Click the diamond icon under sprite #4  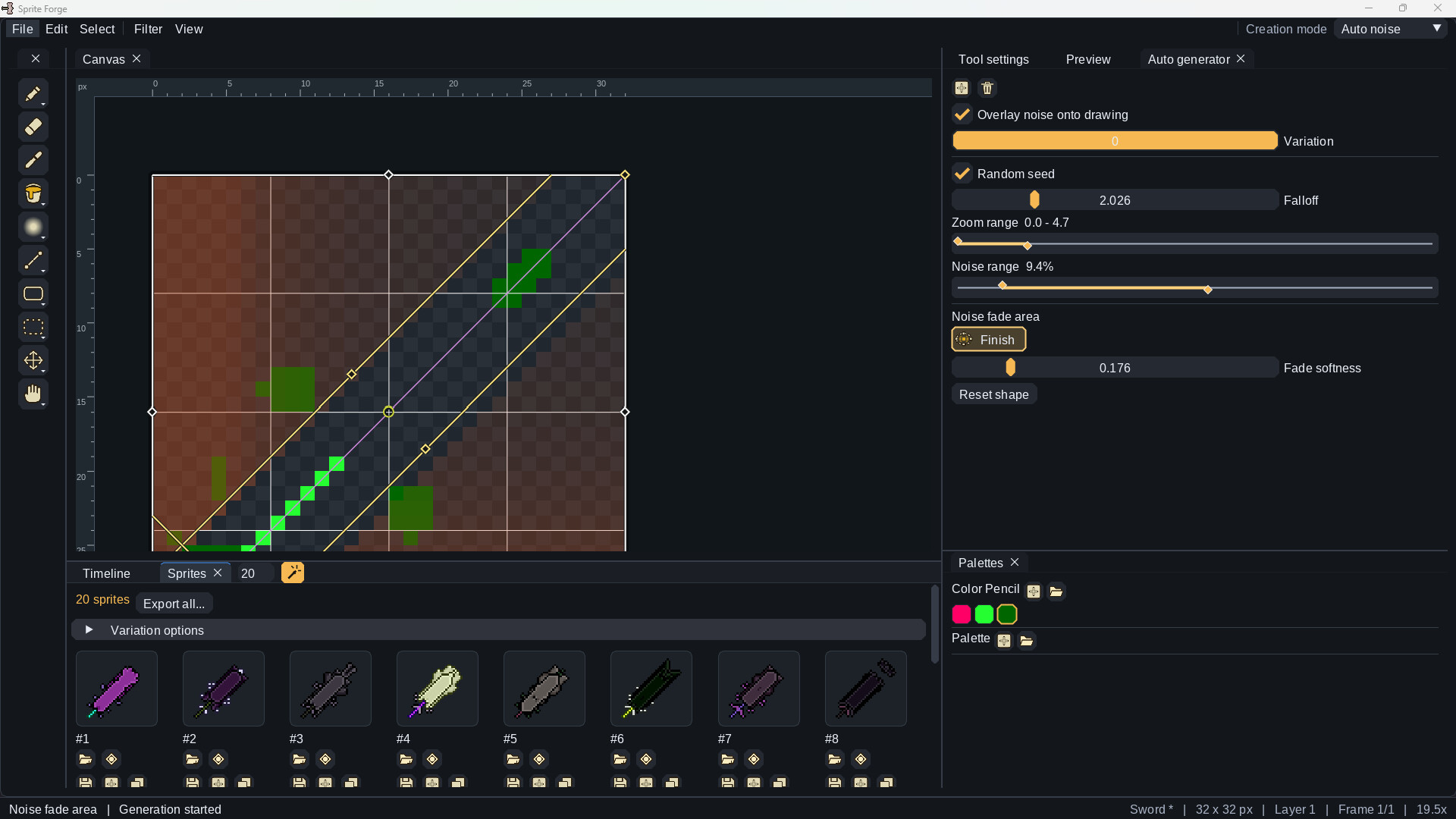click(432, 759)
